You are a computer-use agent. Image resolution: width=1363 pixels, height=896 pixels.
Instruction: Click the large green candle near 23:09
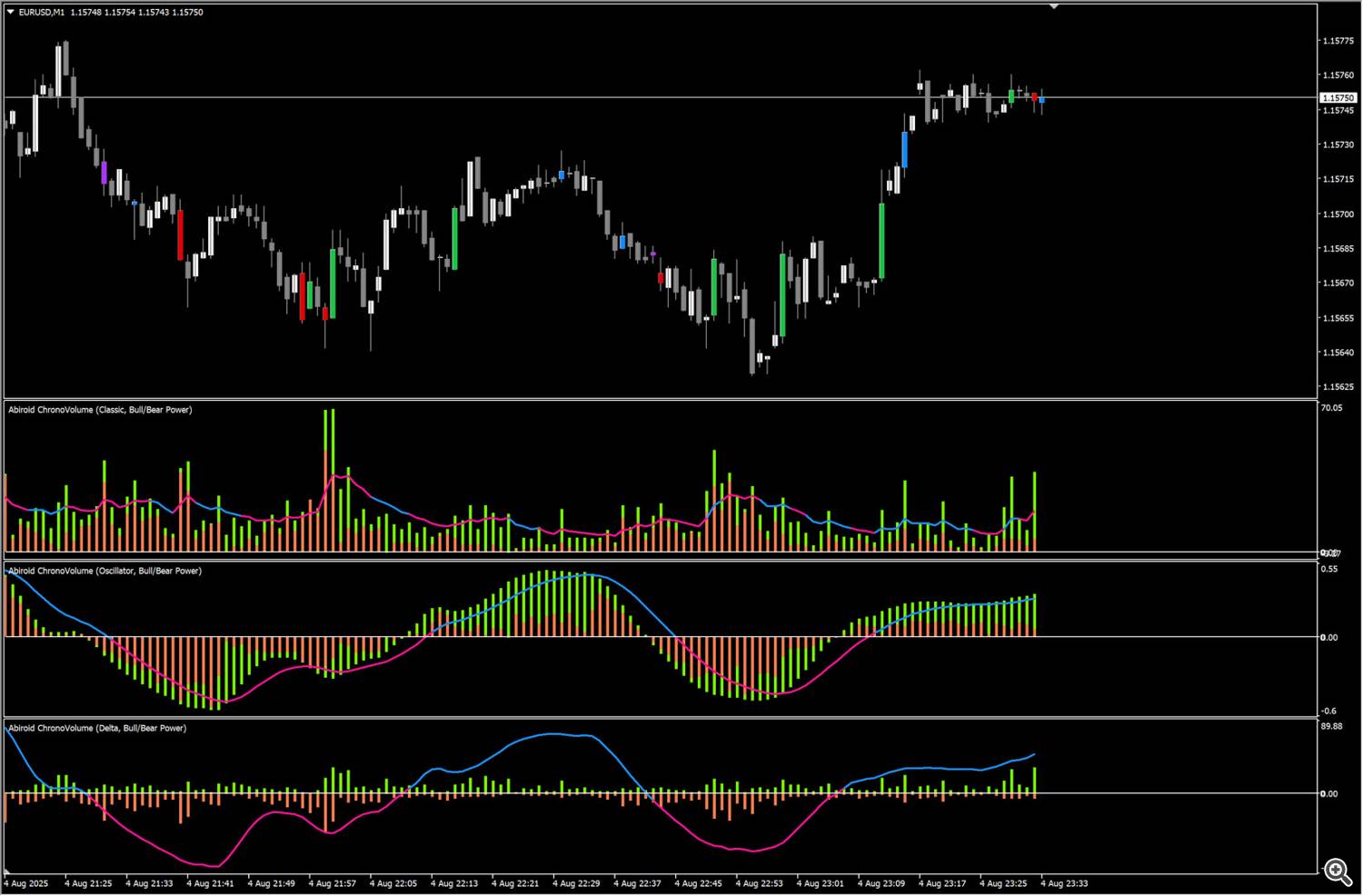point(881,240)
